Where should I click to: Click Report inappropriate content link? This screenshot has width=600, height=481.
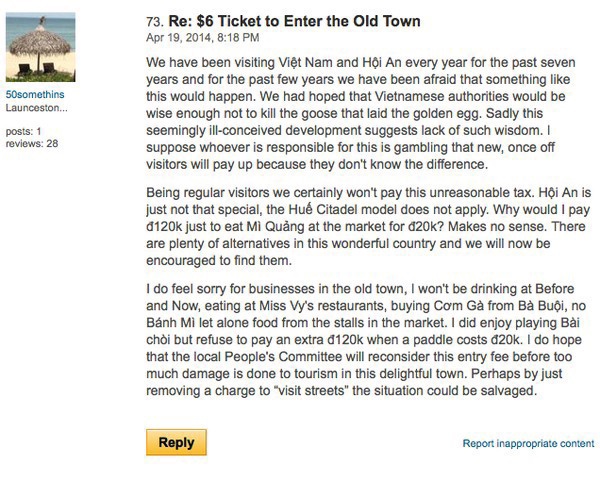[528, 442]
